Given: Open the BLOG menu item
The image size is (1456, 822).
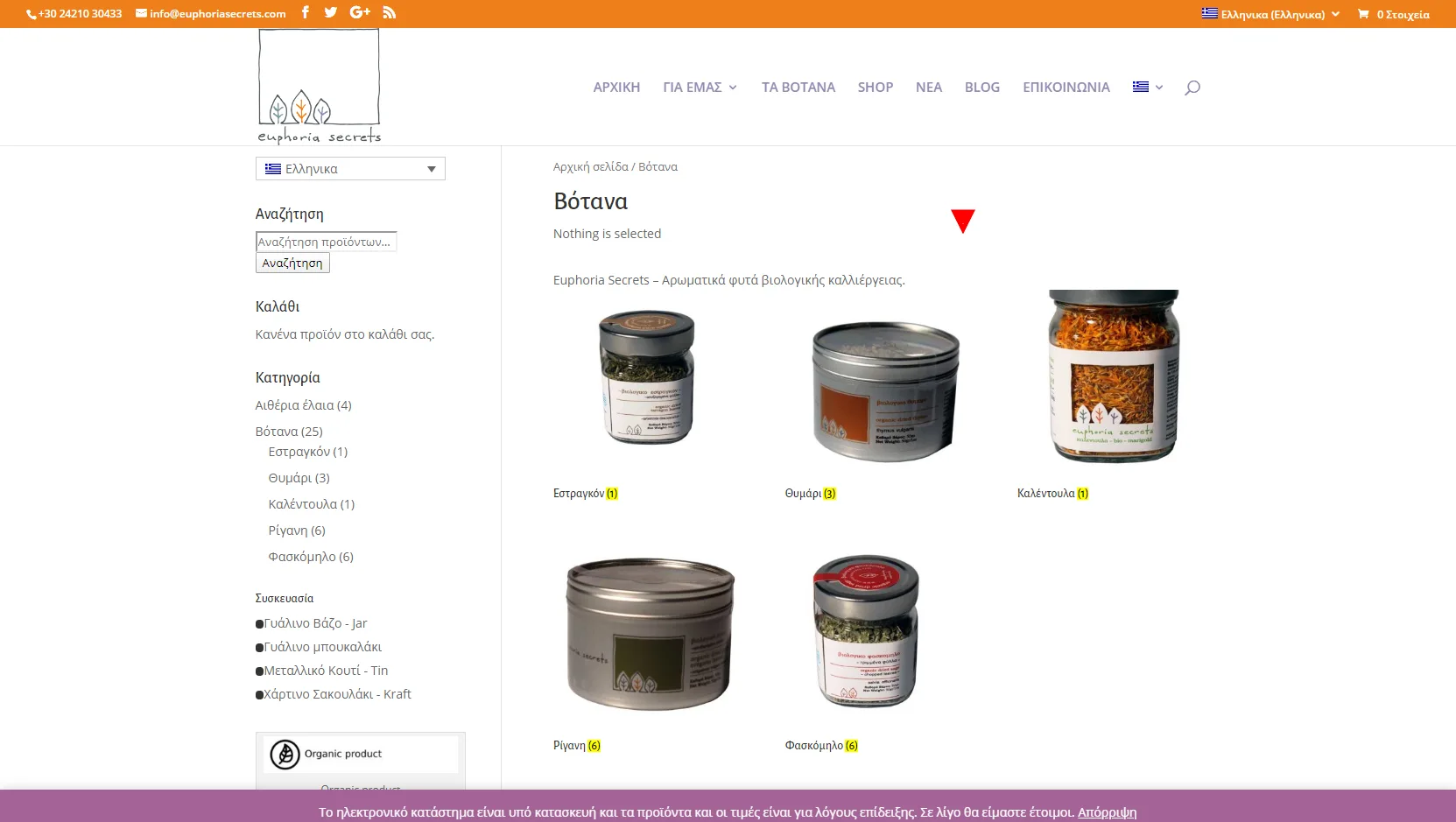Looking at the screenshot, I should coord(982,87).
